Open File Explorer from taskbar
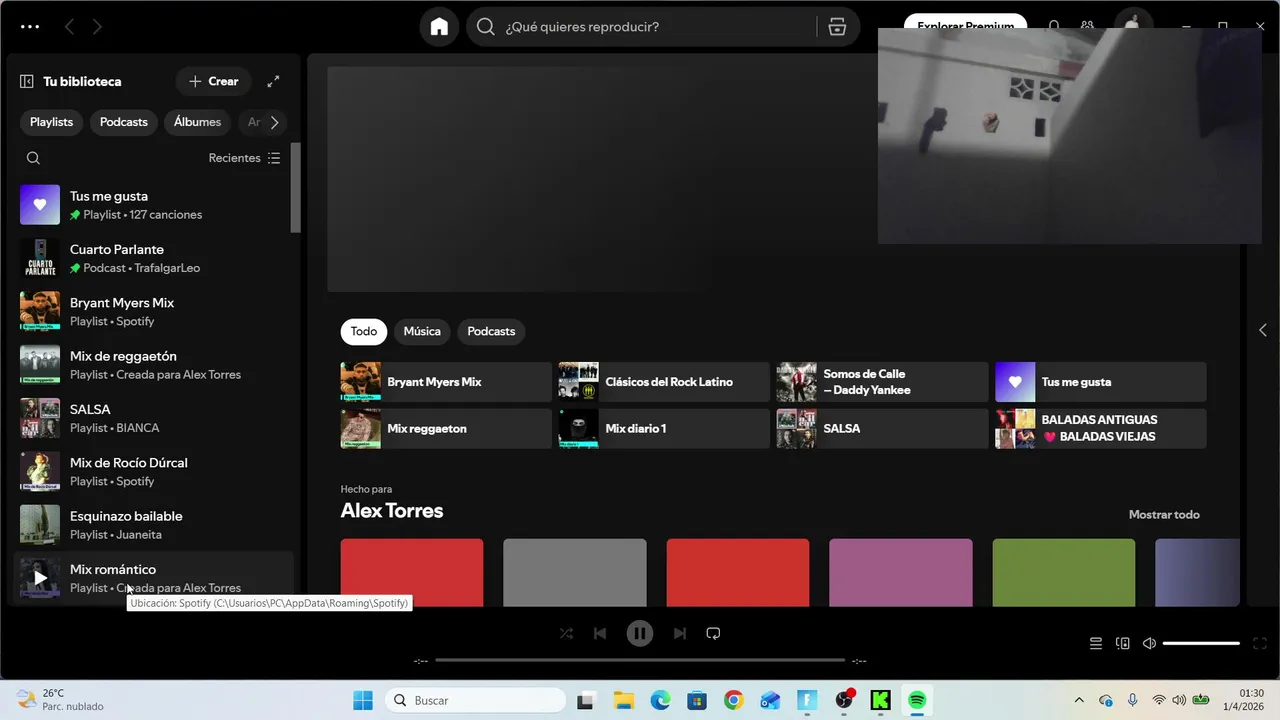 (x=623, y=700)
